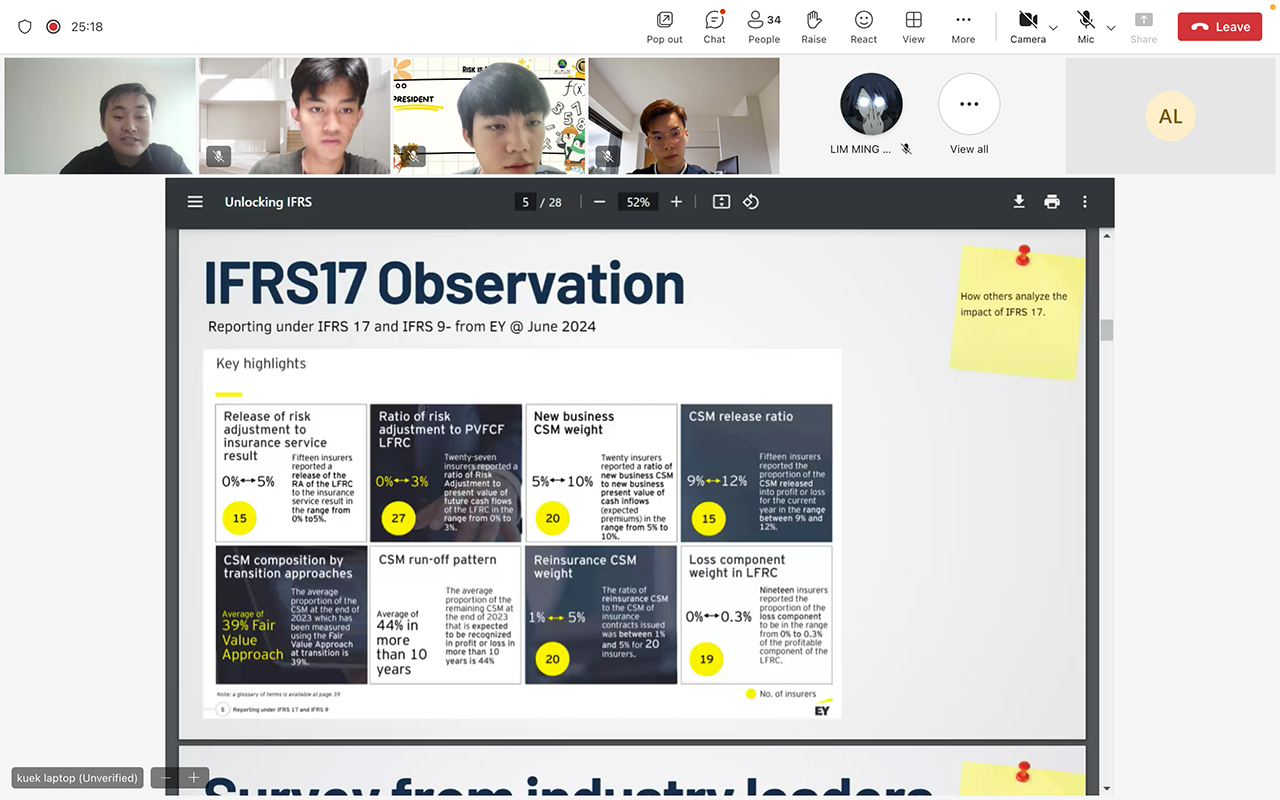Screen dimensions: 1280x800
Task: Click the CSM run-off pattern card
Action: pyautogui.click(x=446, y=616)
